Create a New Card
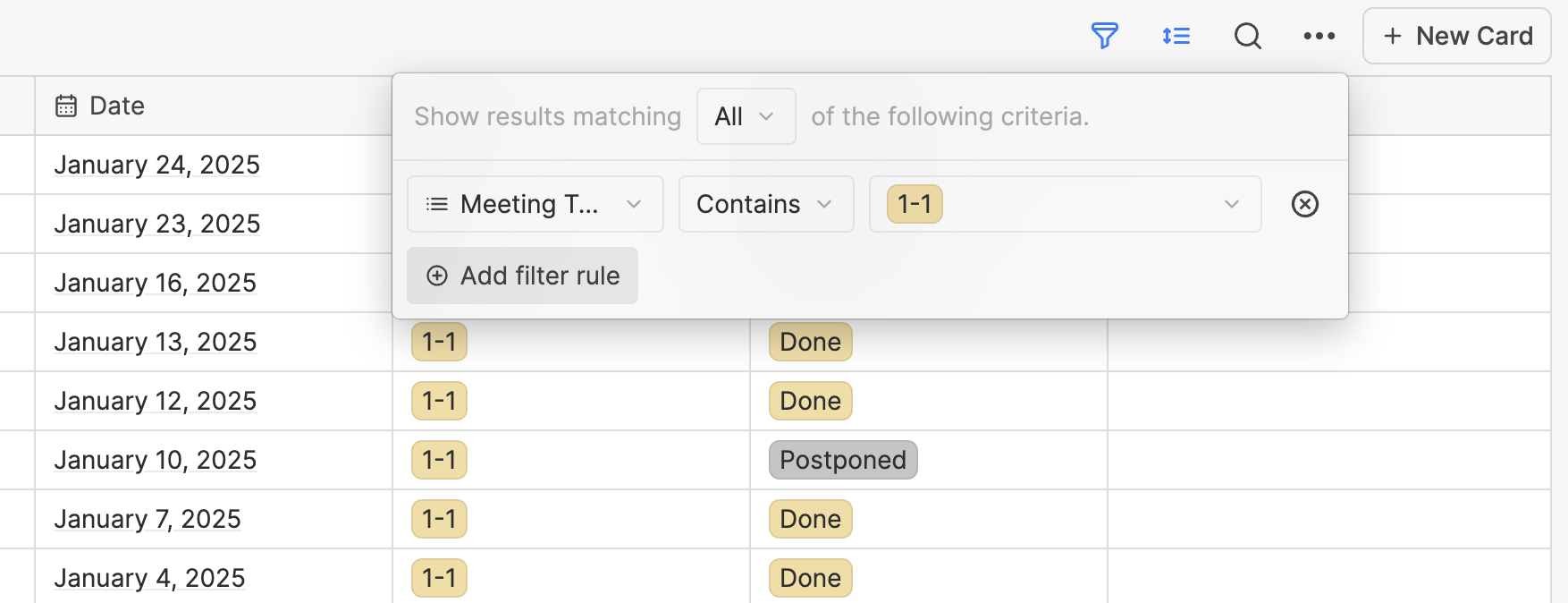Viewport: 1568px width, 603px height. coord(1457,36)
